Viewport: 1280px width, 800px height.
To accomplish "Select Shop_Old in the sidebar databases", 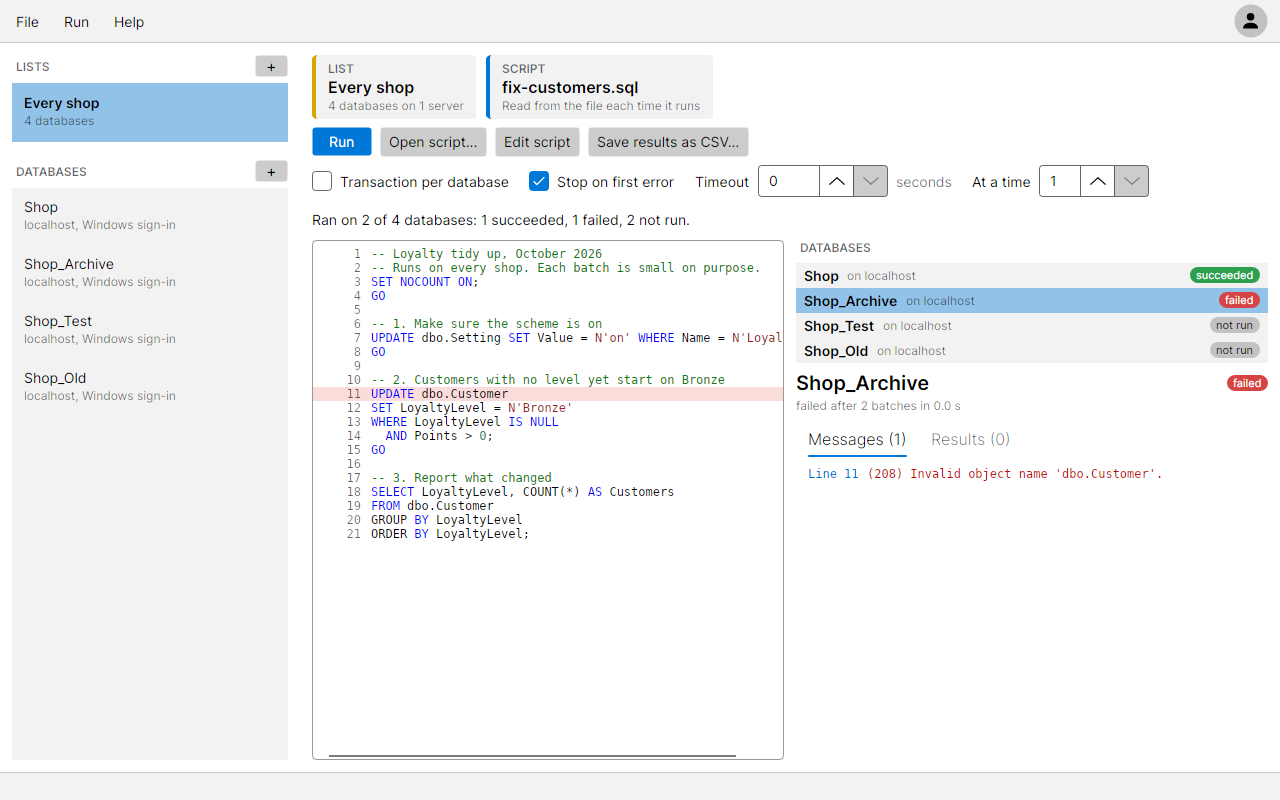I will [150, 387].
